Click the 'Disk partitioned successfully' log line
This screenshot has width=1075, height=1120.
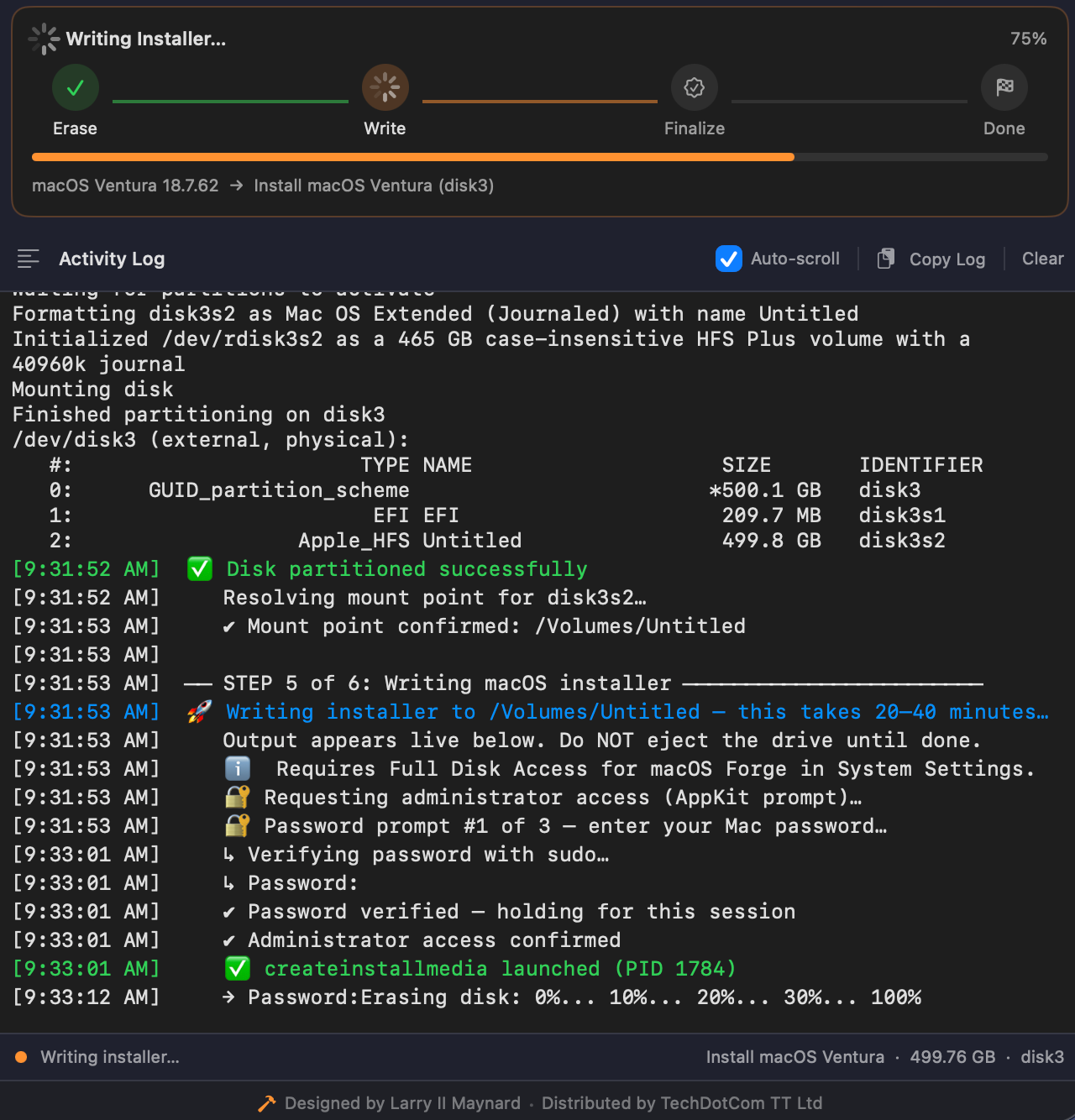(x=406, y=568)
